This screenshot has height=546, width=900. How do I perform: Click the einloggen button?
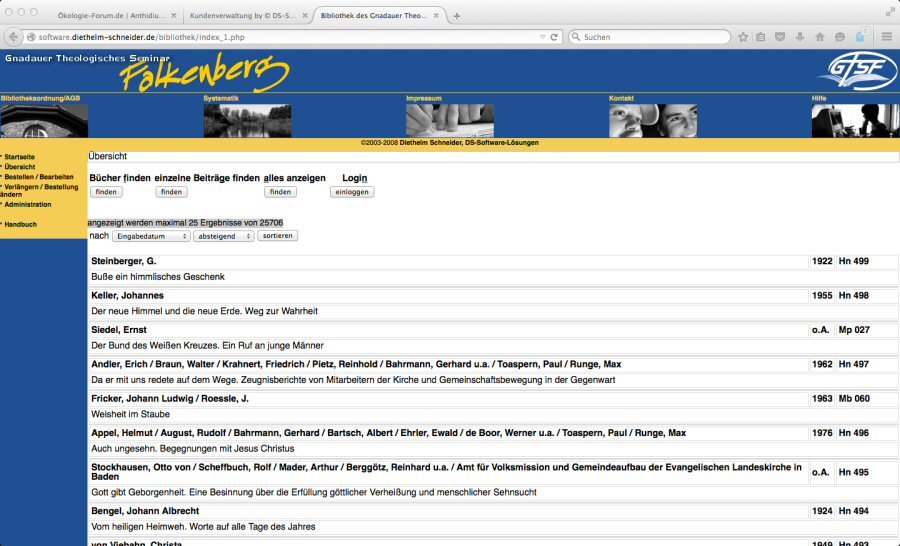pos(352,192)
